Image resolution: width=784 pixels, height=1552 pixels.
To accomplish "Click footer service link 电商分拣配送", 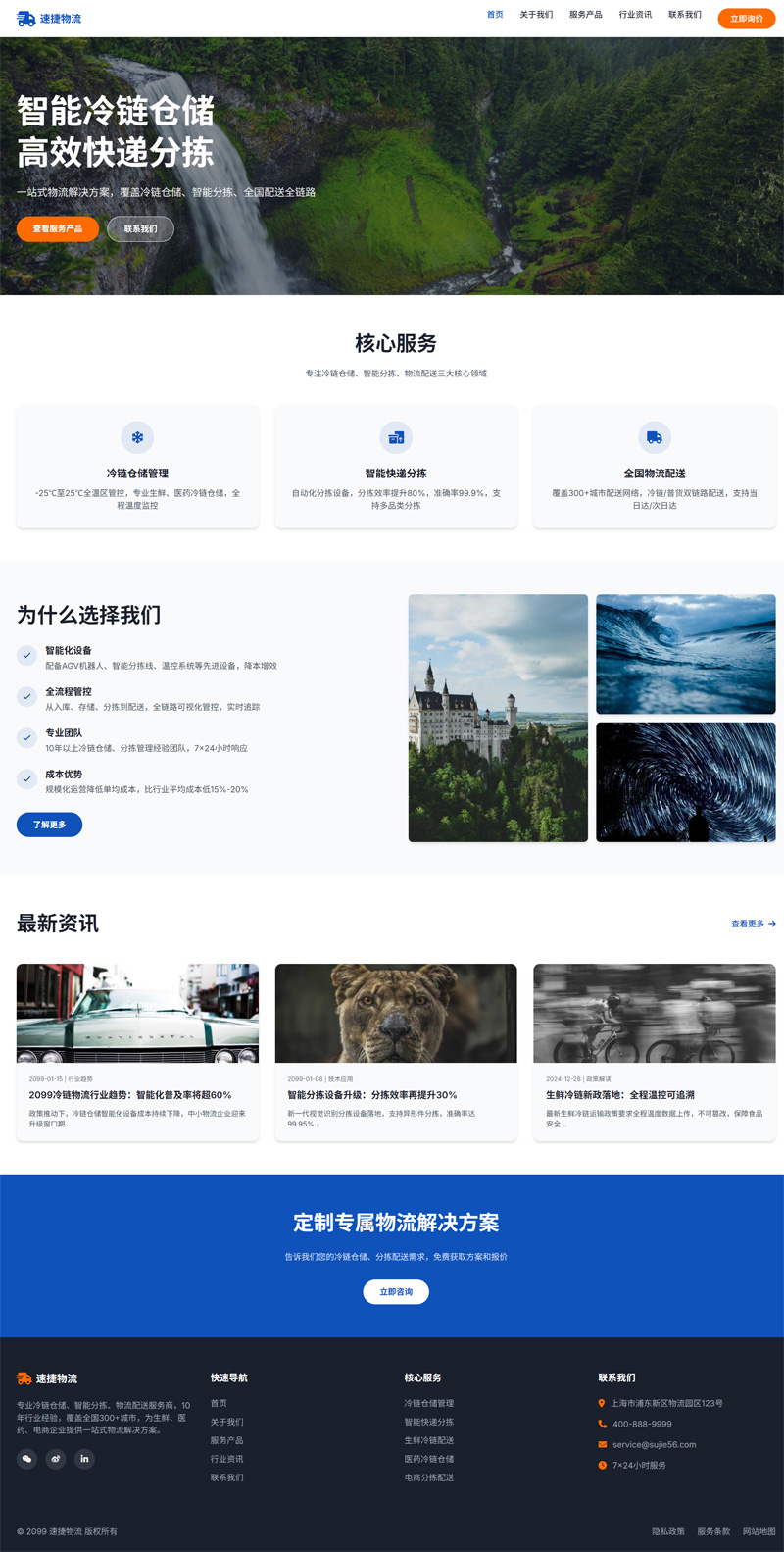I will (x=429, y=1477).
